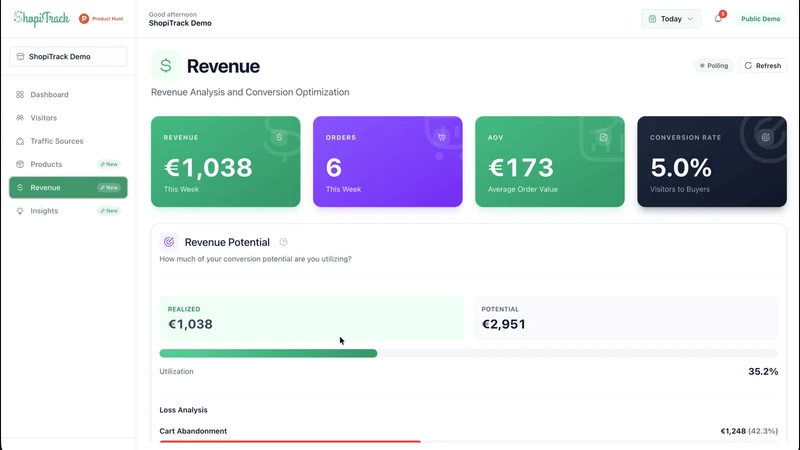Click the Potential €2,951 box
The image size is (800, 450).
(626, 318)
